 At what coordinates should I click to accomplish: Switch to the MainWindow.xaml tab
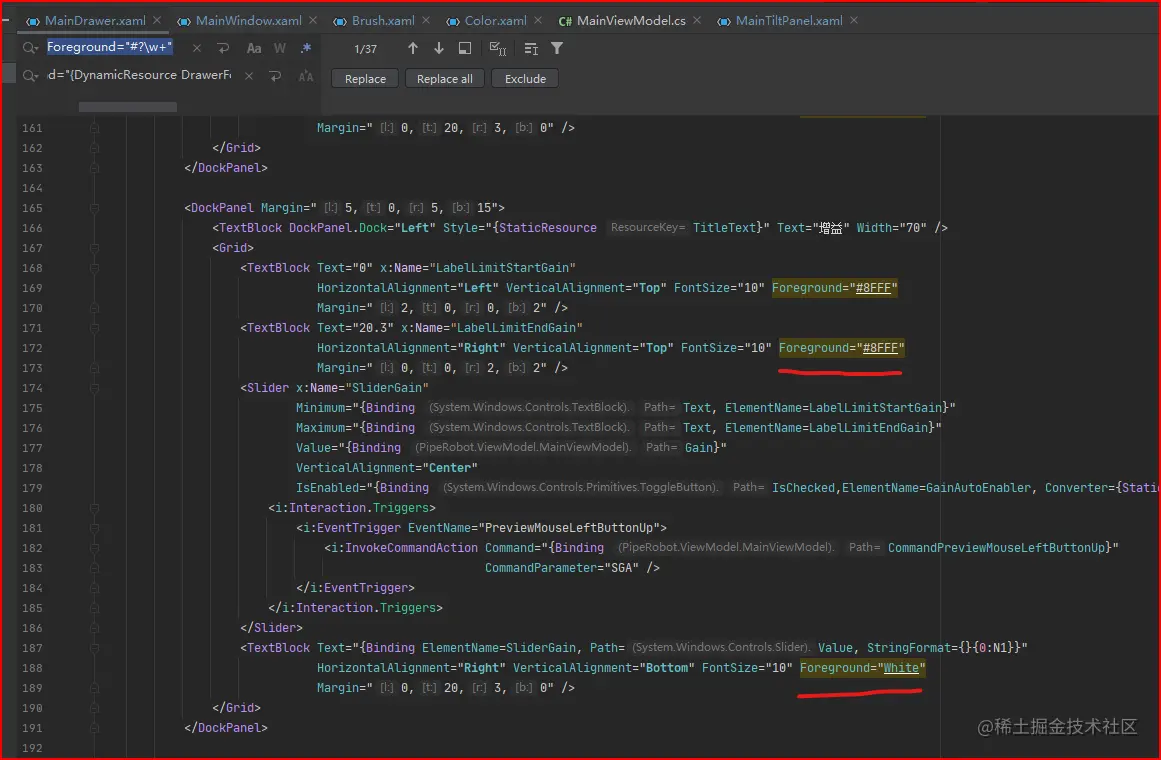pyautogui.click(x=248, y=20)
